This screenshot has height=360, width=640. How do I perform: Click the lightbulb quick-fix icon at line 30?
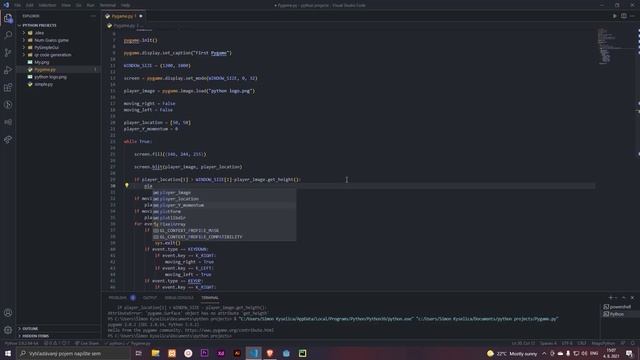point(127,185)
